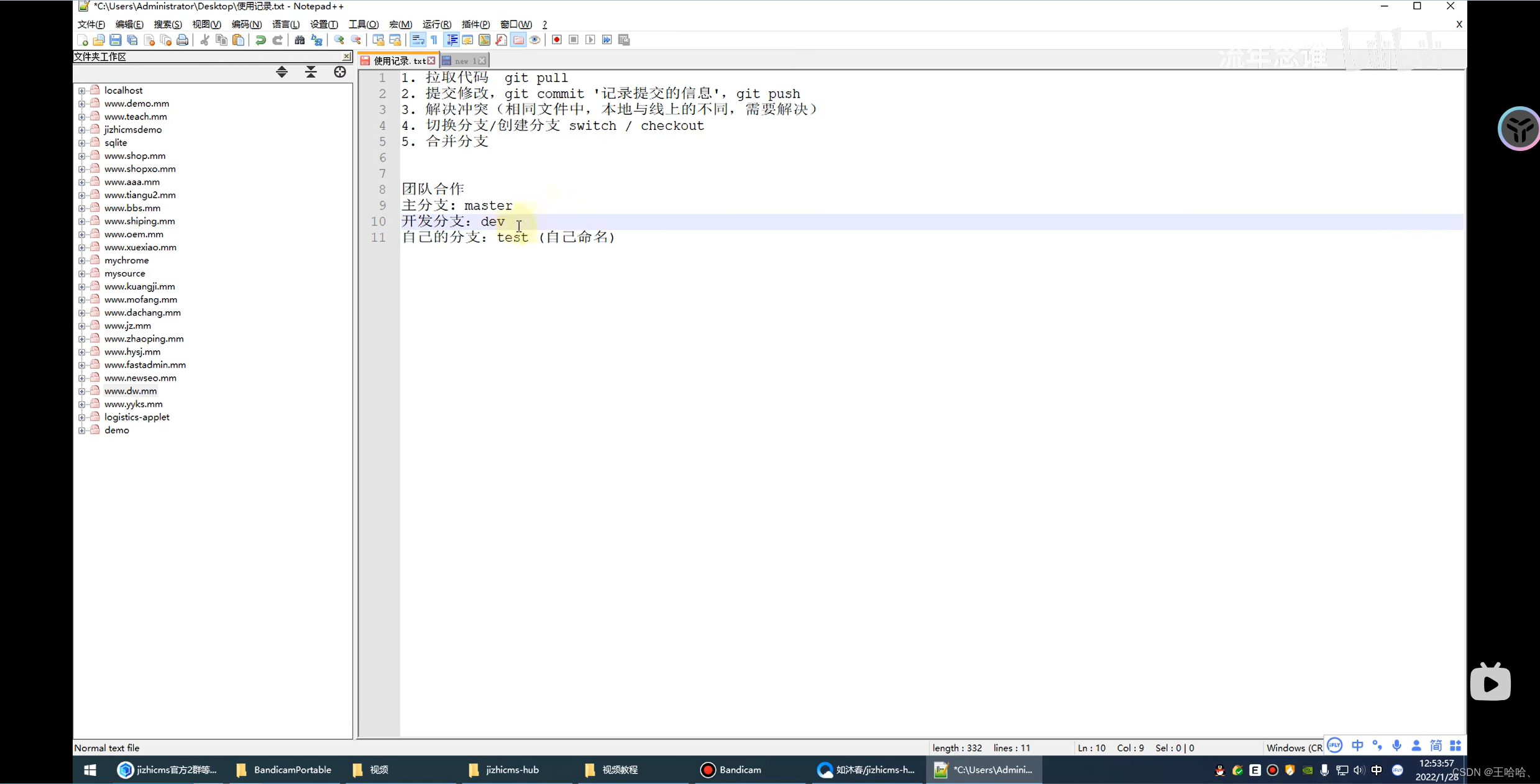Select the mysource folder entry
Viewport: 1540px width, 784px height.
[125, 273]
